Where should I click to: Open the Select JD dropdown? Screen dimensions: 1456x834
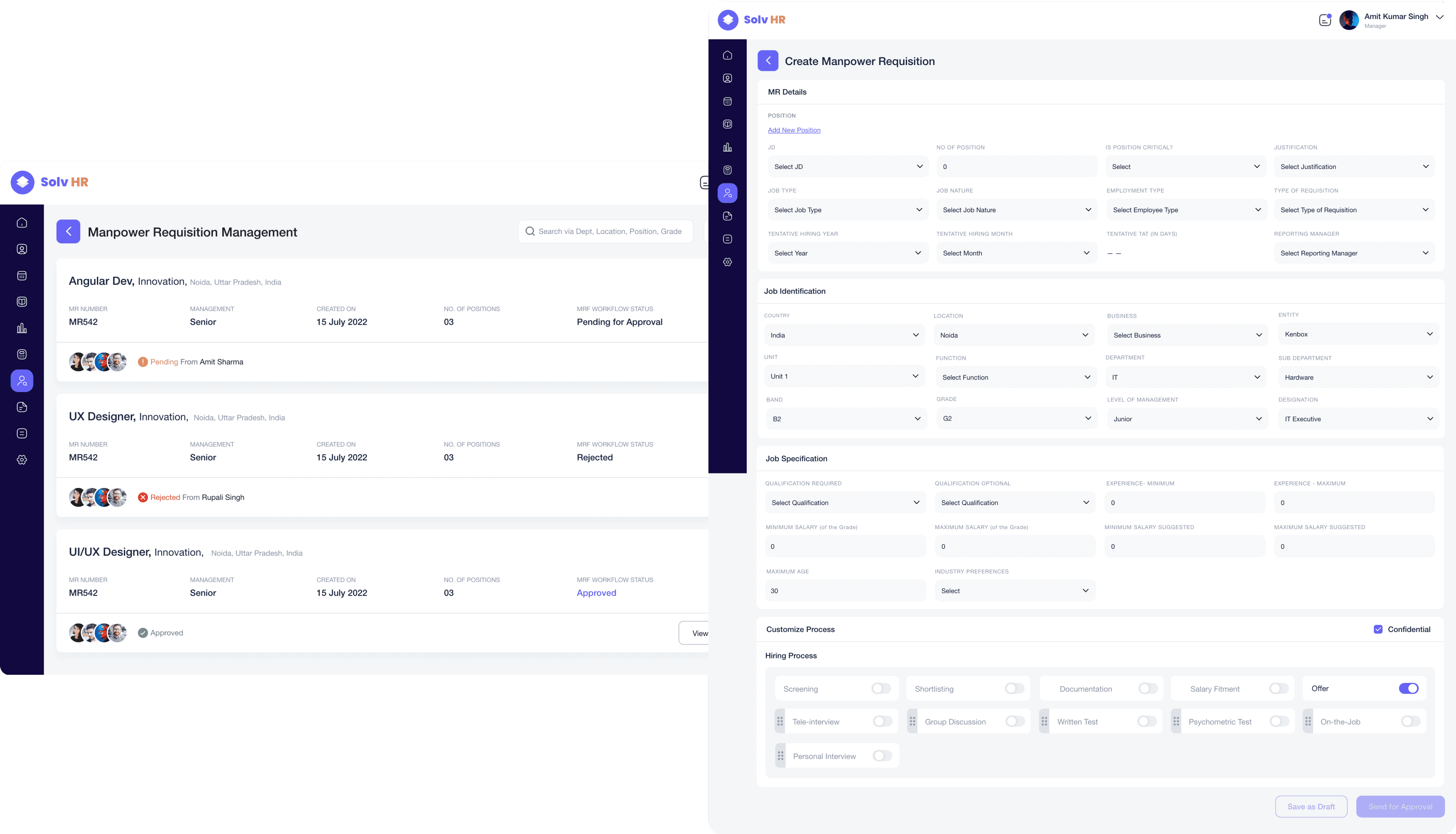pyautogui.click(x=847, y=167)
